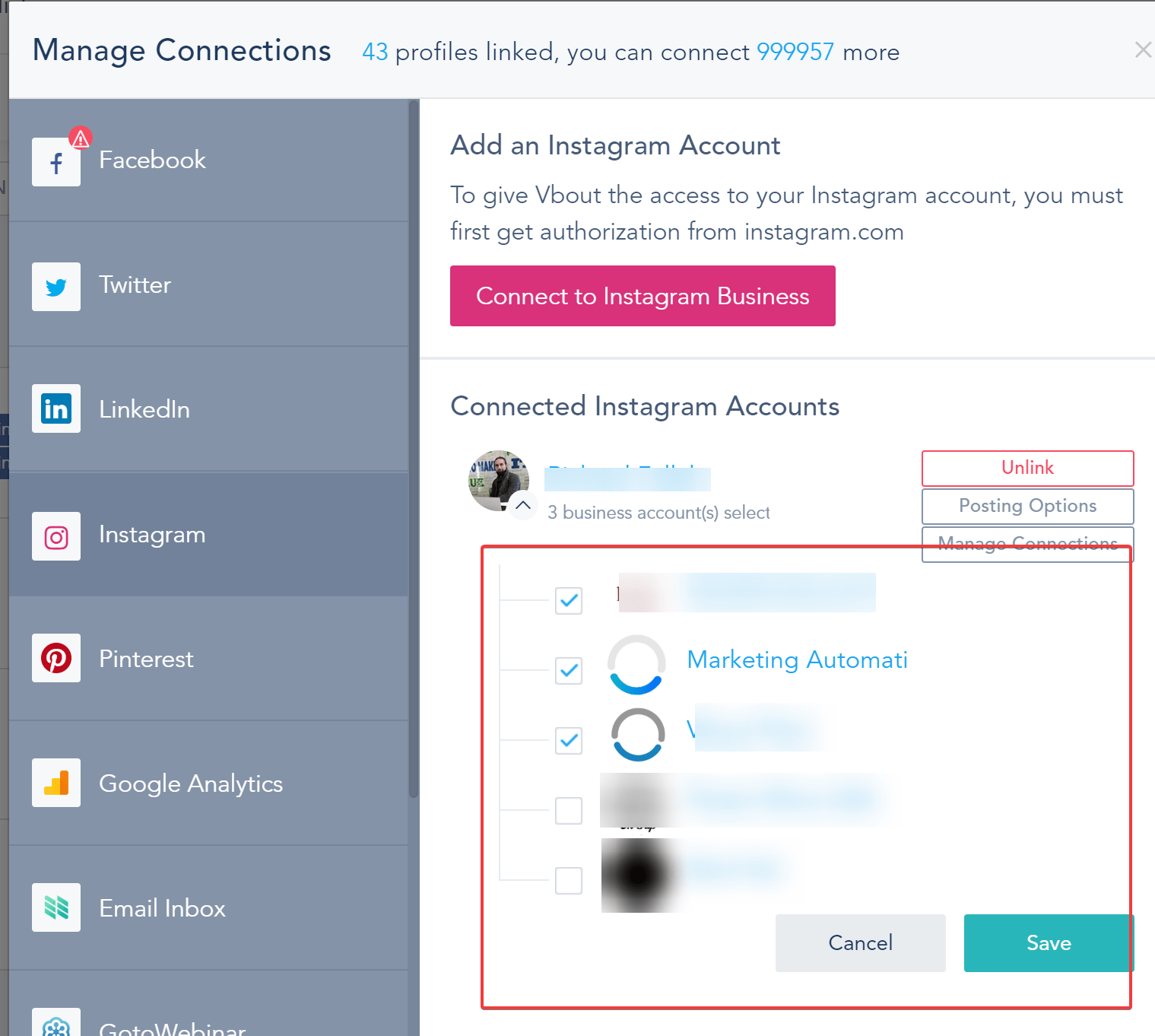Click the Marketing Automati account link

point(797,659)
